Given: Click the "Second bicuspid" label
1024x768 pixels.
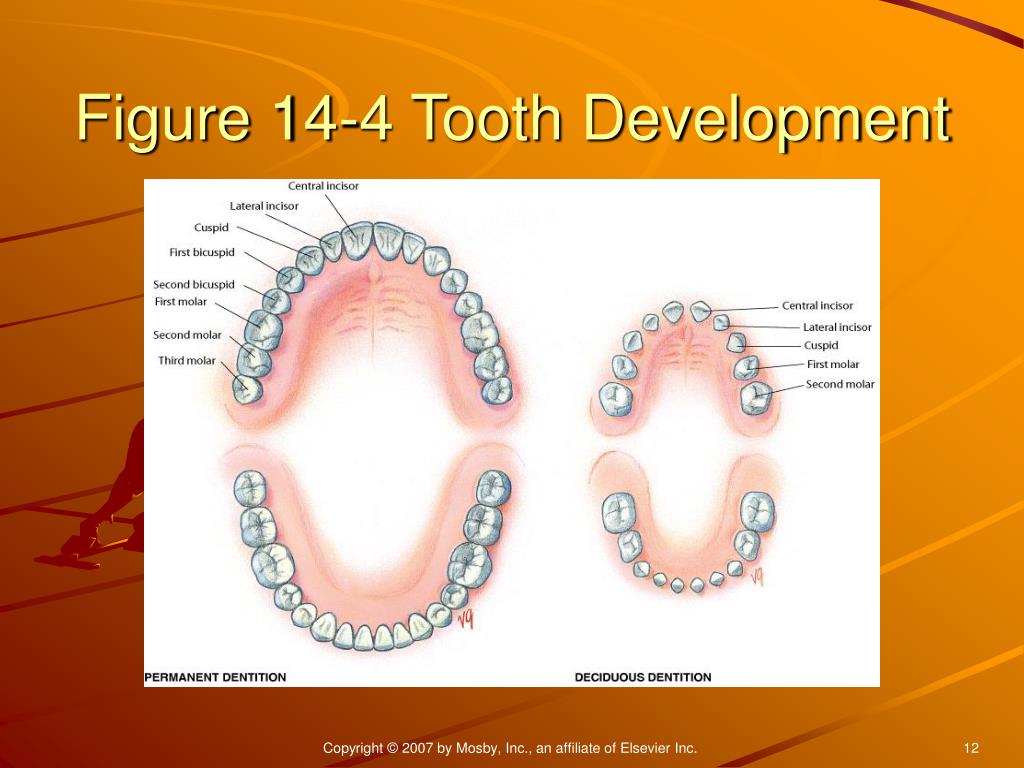Looking at the screenshot, I should tap(193, 285).
